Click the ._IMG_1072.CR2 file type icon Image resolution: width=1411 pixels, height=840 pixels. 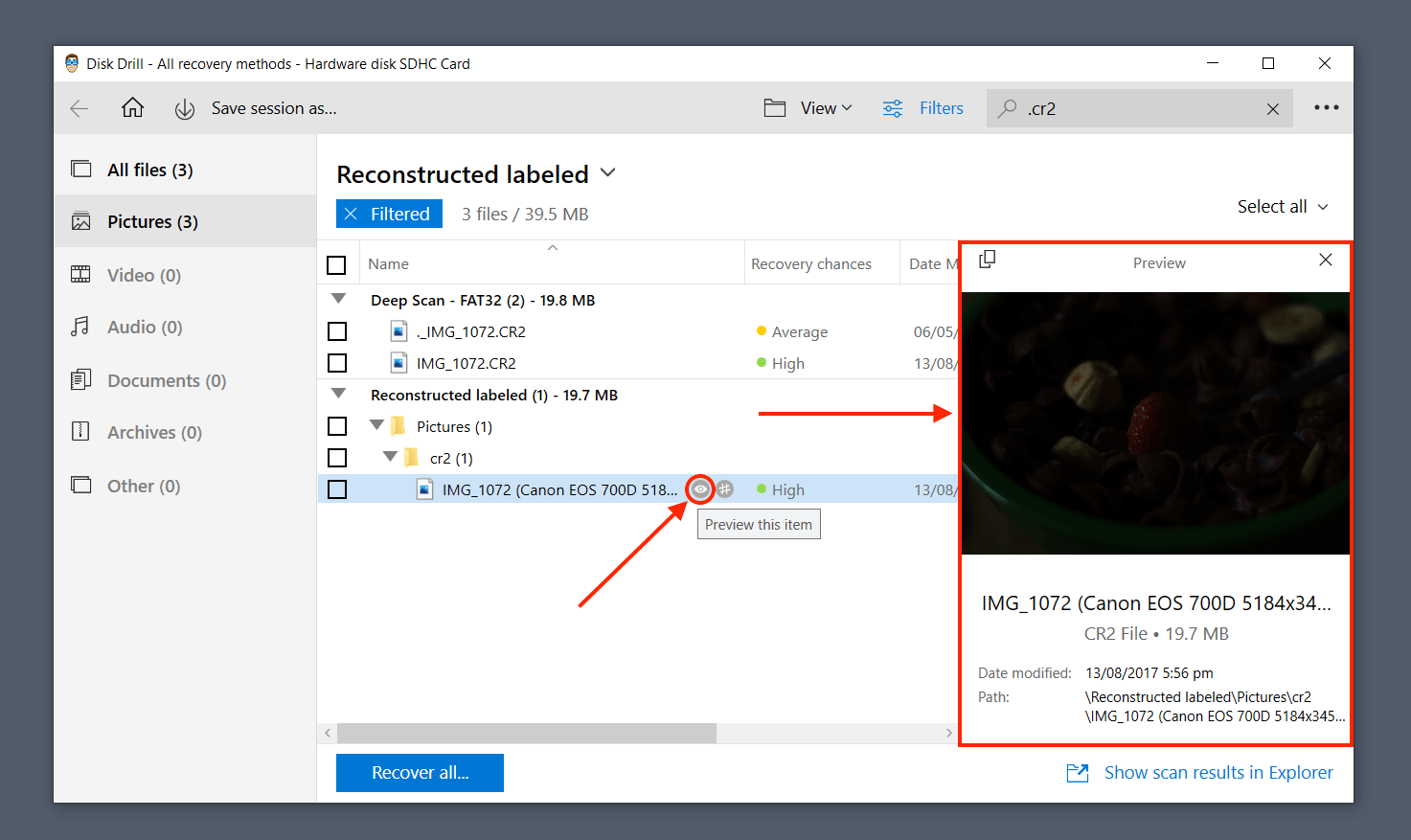point(398,331)
